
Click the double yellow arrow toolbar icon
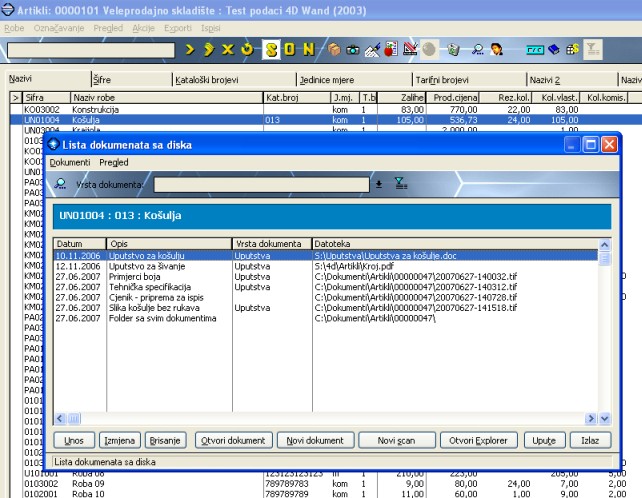(209, 50)
